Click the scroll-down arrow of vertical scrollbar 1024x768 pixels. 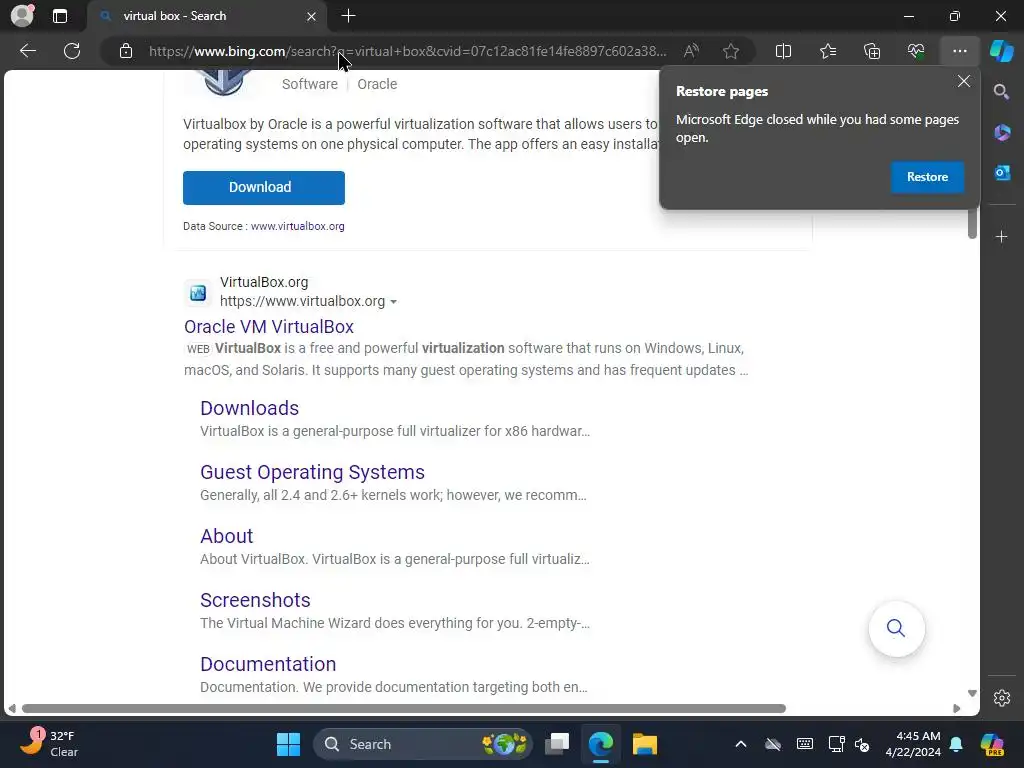pos(972,694)
